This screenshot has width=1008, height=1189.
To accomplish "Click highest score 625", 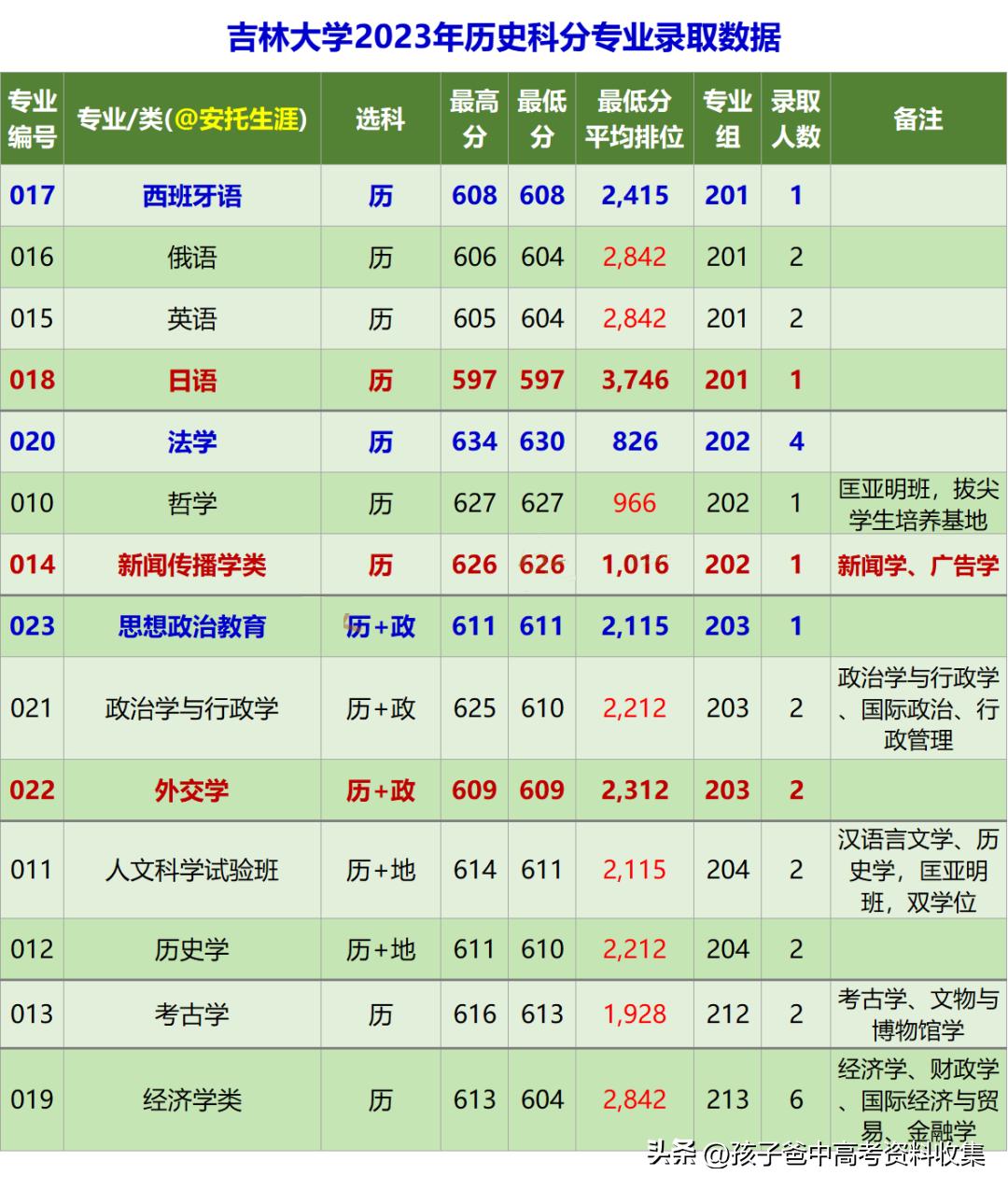I will 474,708.
